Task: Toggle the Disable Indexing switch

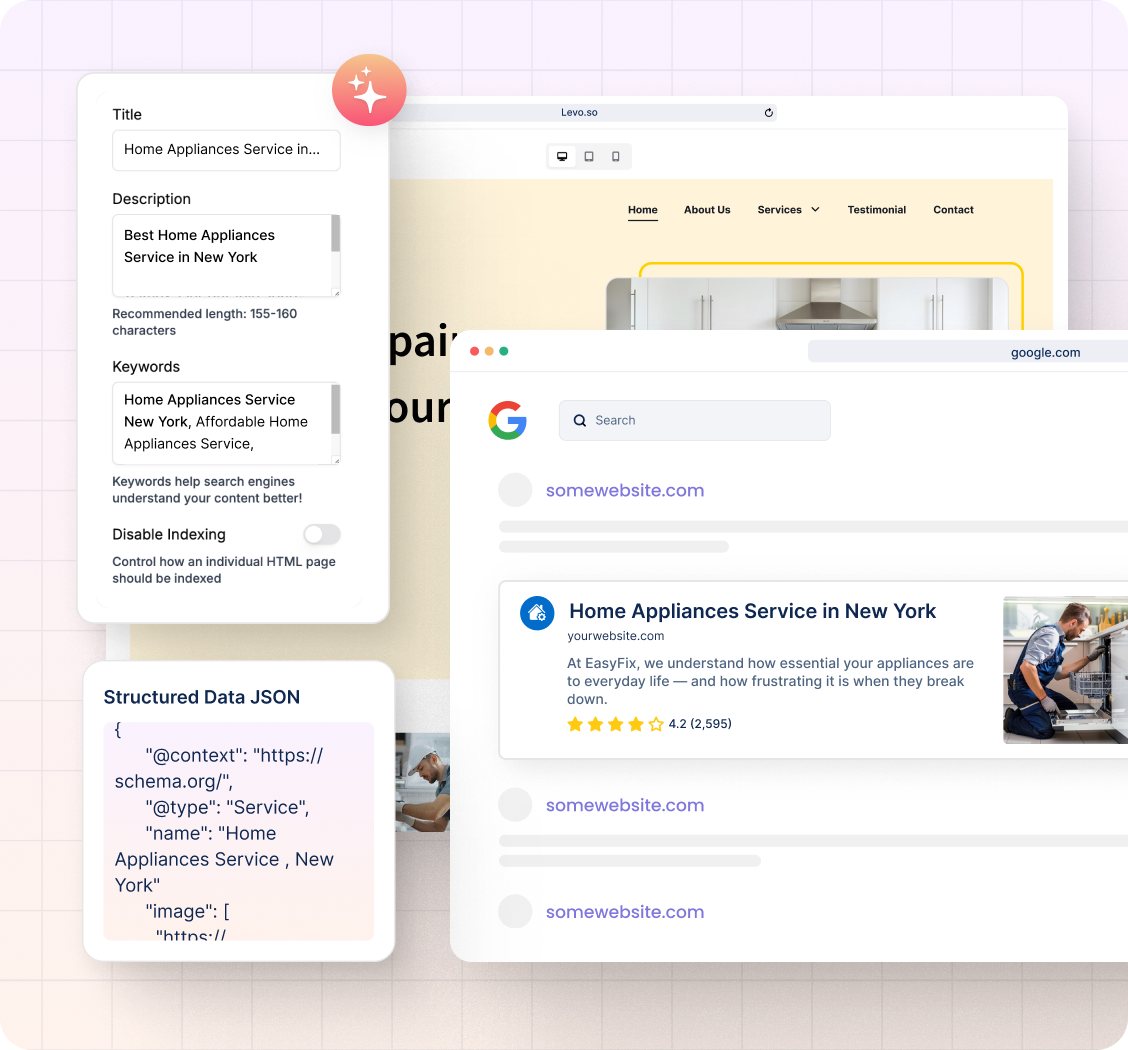Action: coord(322,534)
